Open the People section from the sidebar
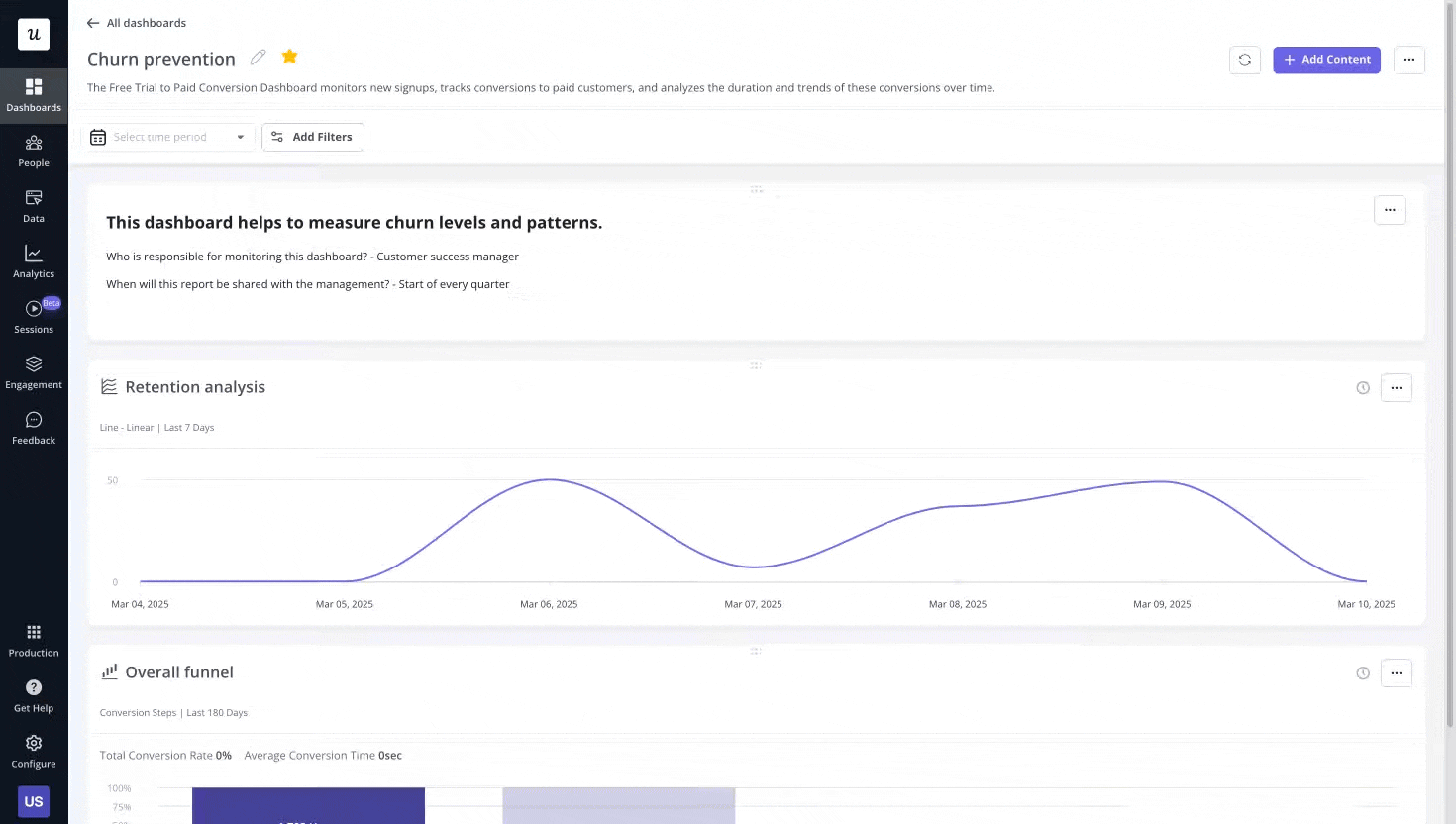Image resolution: width=1456 pixels, height=824 pixels. click(34, 151)
